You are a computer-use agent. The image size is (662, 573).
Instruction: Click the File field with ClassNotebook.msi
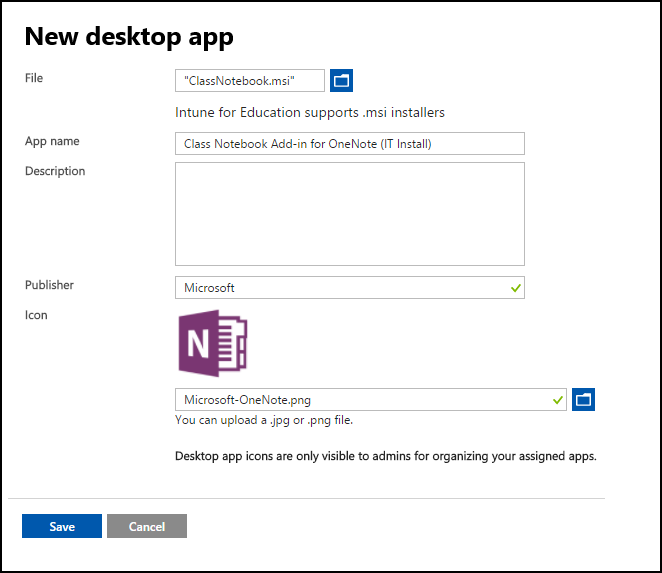(250, 80)
